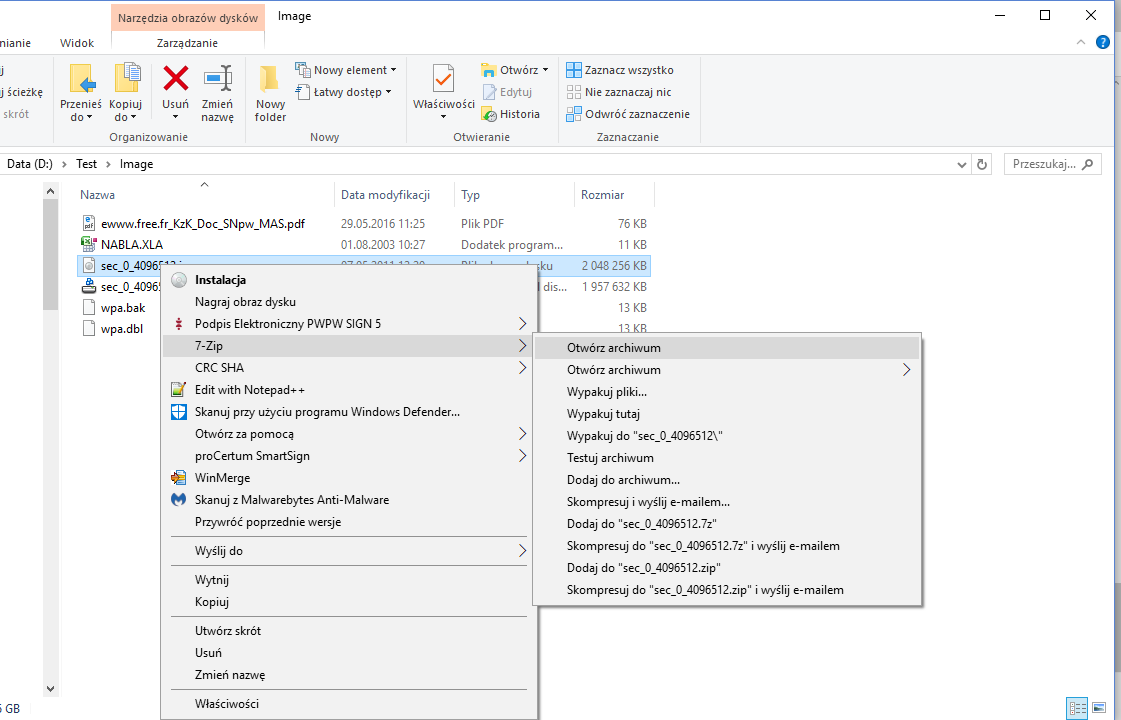The image size is (1121, 720).
Task: Click Odwróć zaznaczenie in the ribbon
Action: [x=636, y=114]
